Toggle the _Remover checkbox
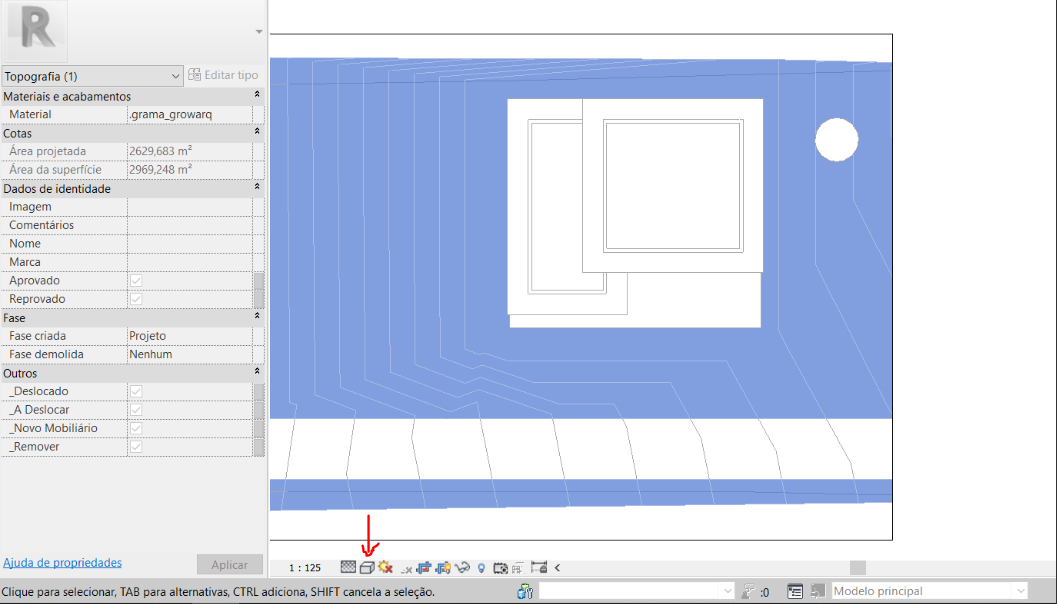Screen dimensions: 1057x604 coord(135,447)
